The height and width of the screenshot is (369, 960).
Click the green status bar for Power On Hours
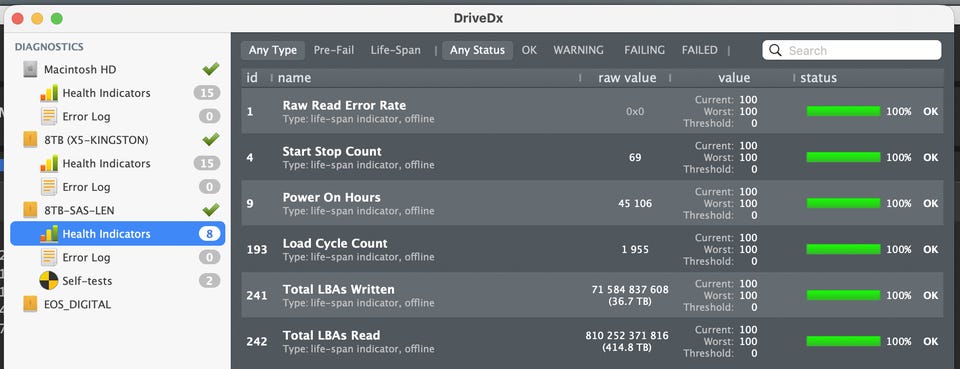(x=844, y=203)
